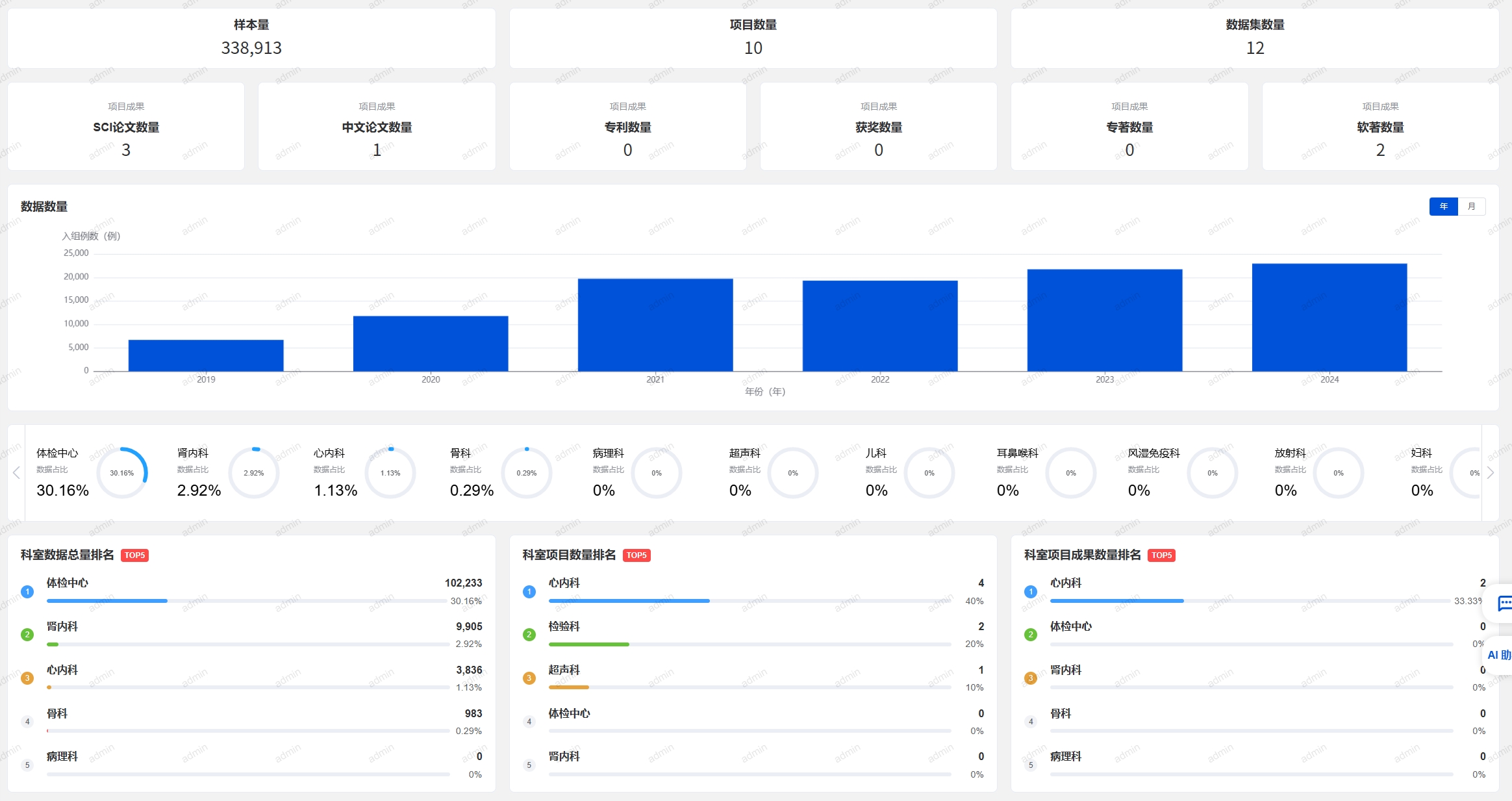This screenshot has height=801, width=1512.
Task: Select the 软著数量 result card
Action: (1380, 127)
